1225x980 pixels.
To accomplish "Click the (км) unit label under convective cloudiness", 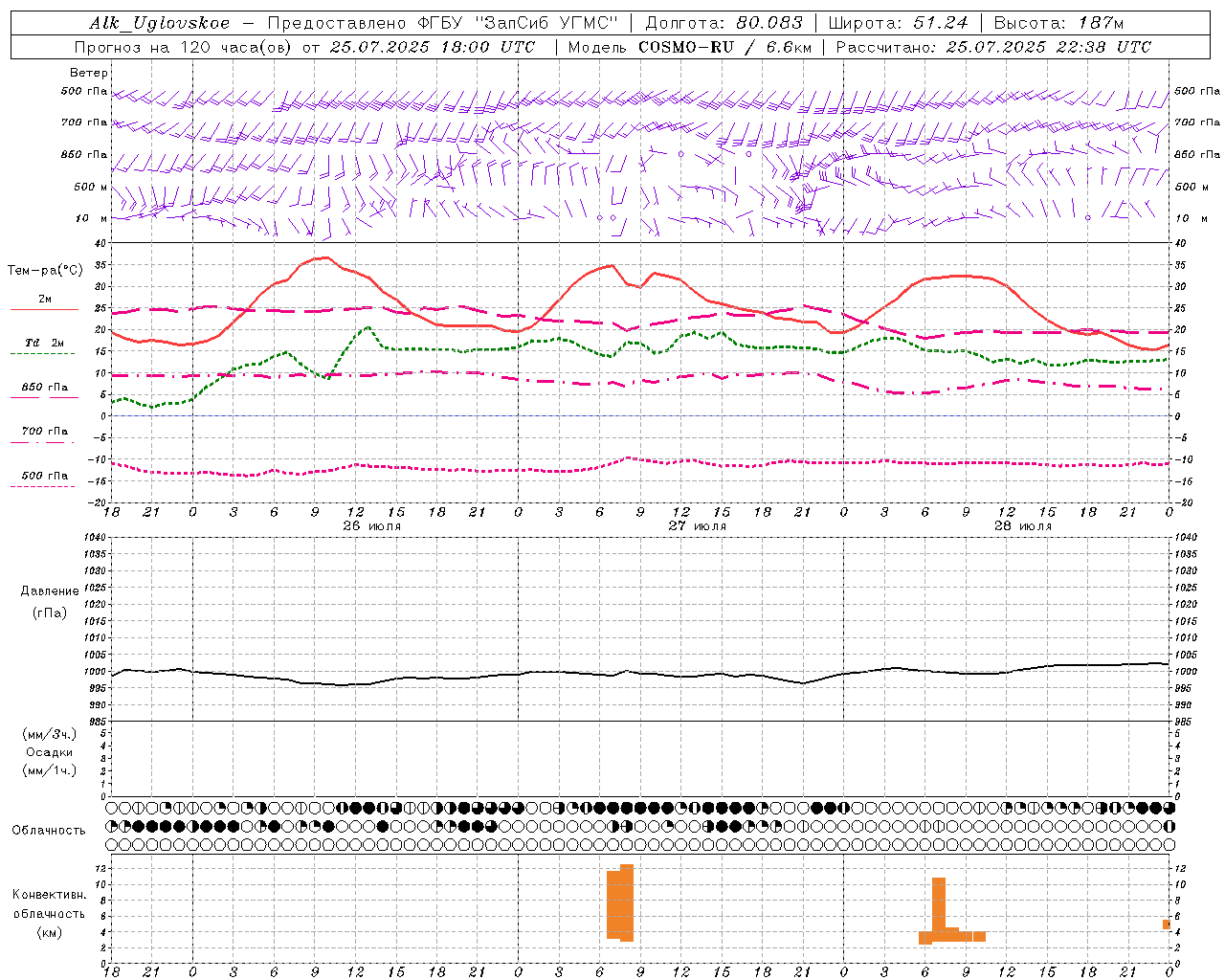I will click(49, 932).
